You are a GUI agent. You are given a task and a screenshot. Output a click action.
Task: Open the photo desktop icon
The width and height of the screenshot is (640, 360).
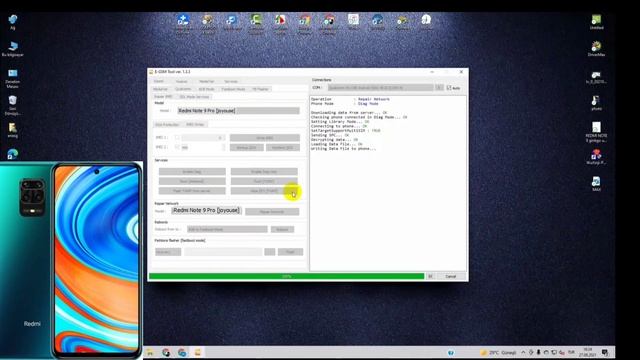(596, 103)
